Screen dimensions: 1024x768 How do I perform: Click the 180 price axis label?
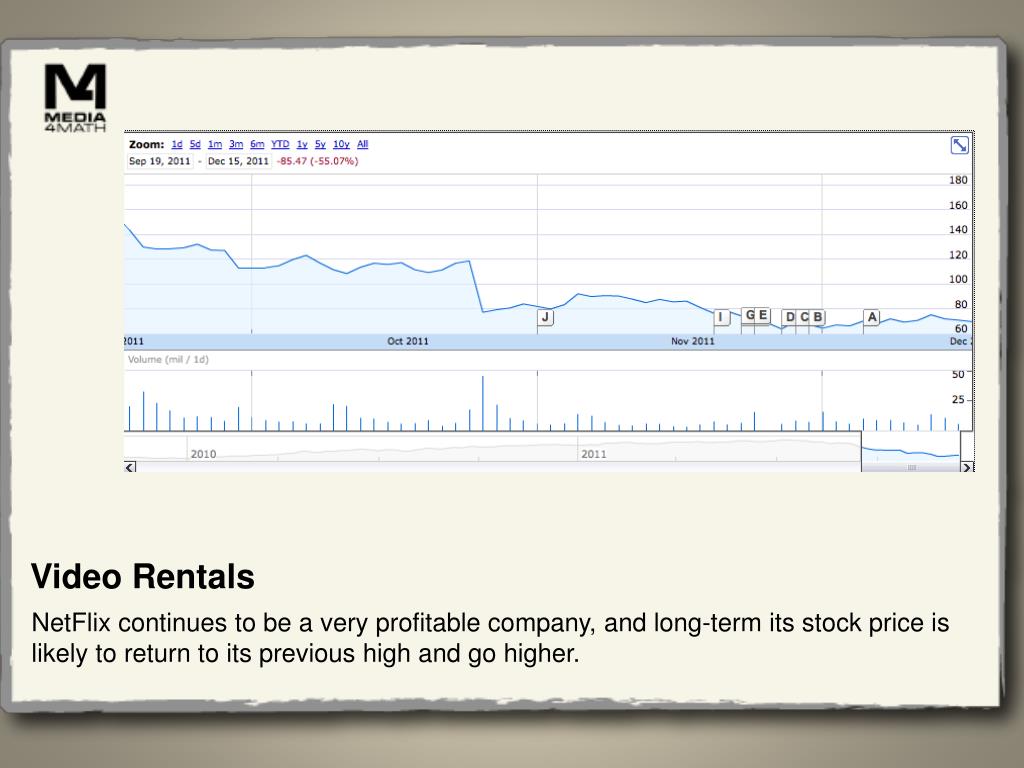click(x=958, y=180)
